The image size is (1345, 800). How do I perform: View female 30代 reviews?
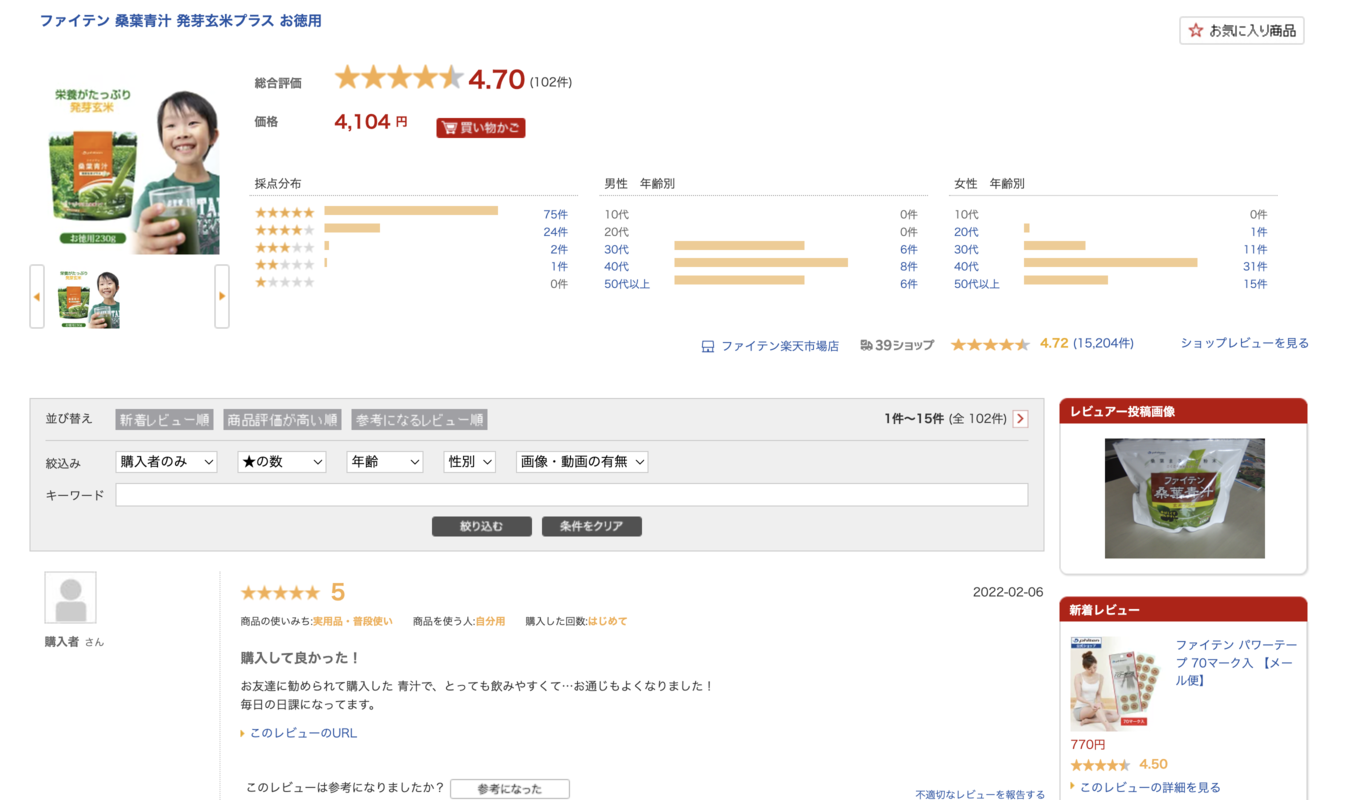pyautogui.click(x=966, y=249)
